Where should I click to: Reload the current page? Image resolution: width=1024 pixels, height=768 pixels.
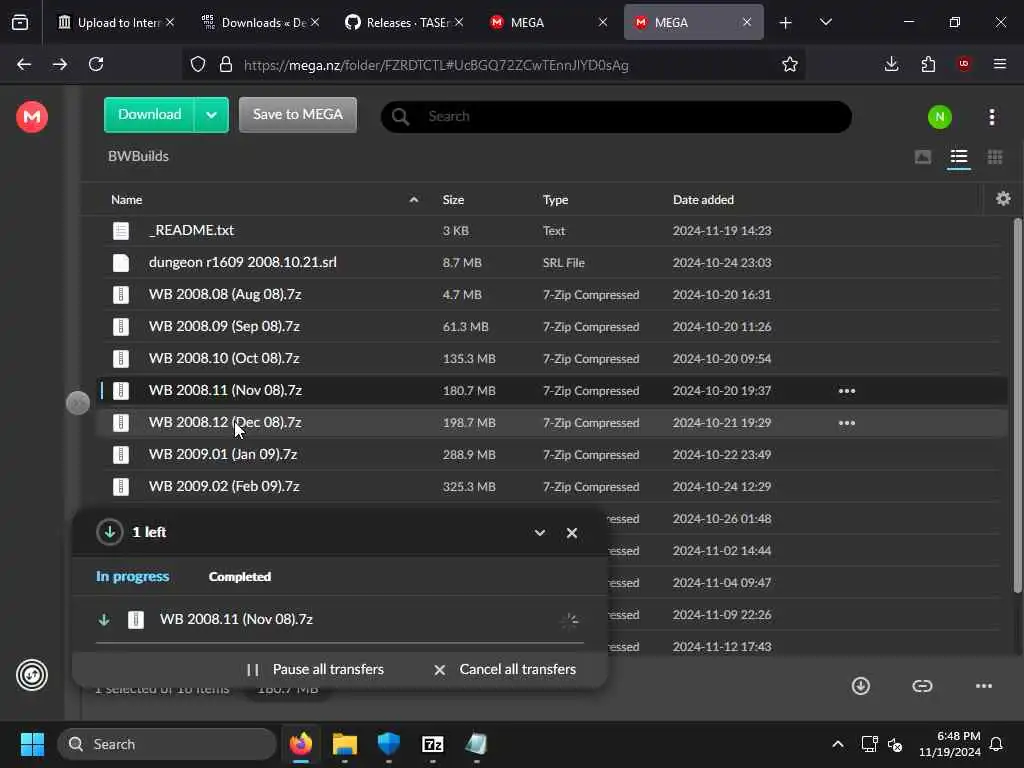(96, 64)
